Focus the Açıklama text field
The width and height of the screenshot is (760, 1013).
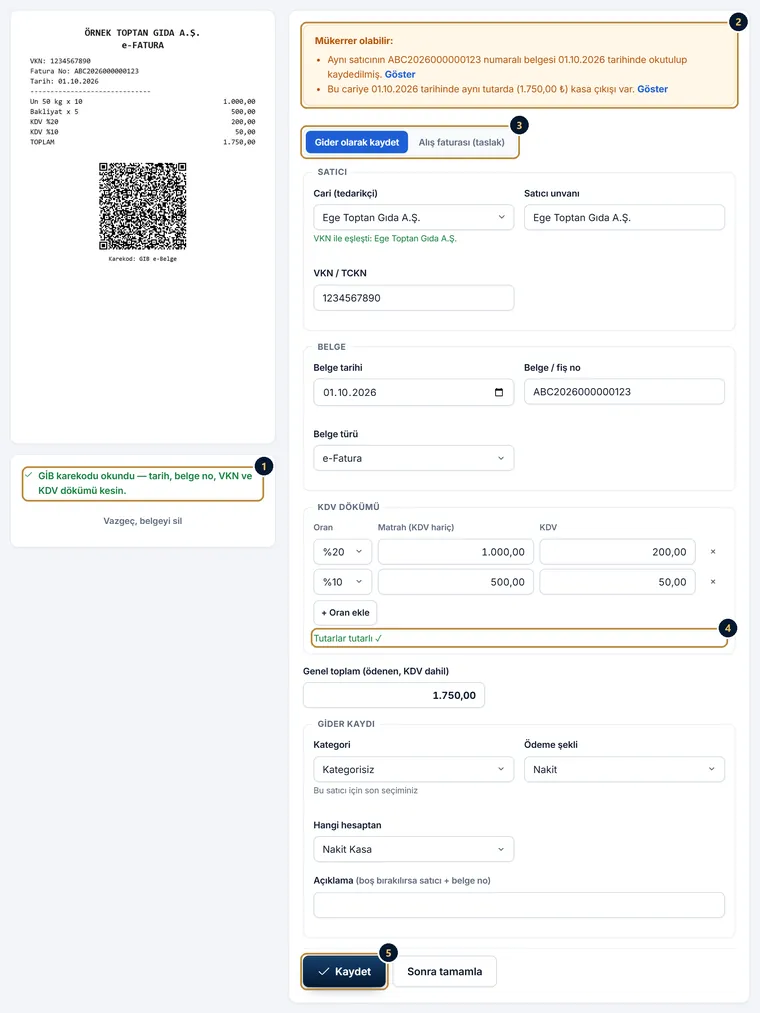tap(519, 905)
